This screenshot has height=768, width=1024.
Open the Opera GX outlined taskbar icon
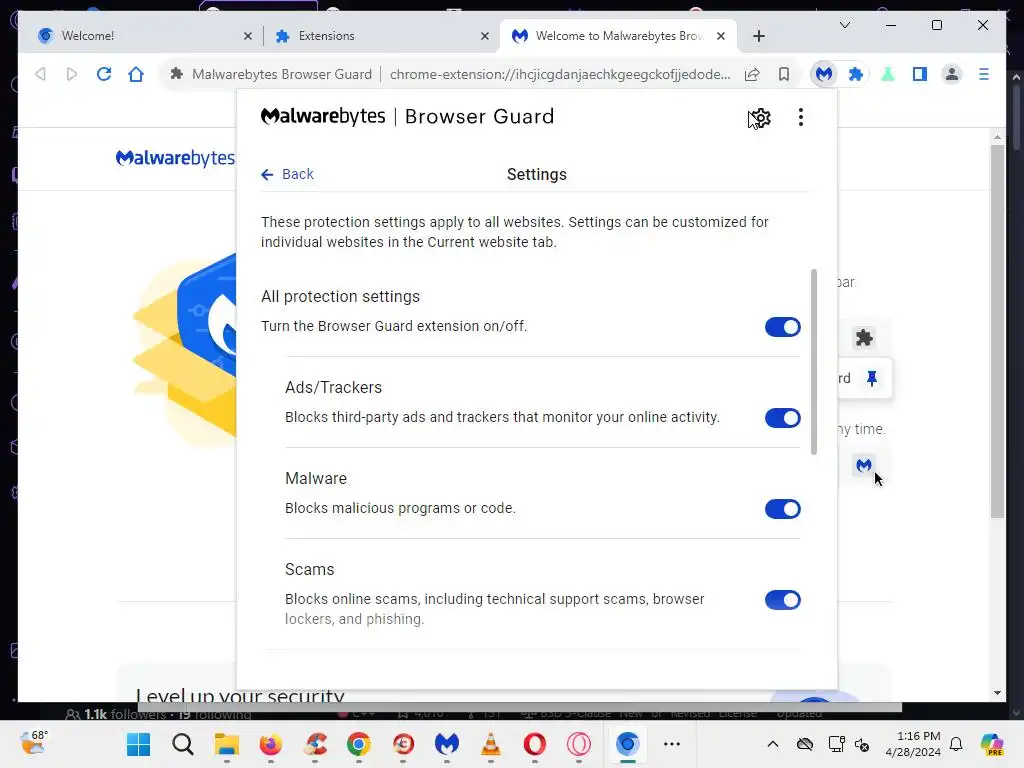pos(579,744)
